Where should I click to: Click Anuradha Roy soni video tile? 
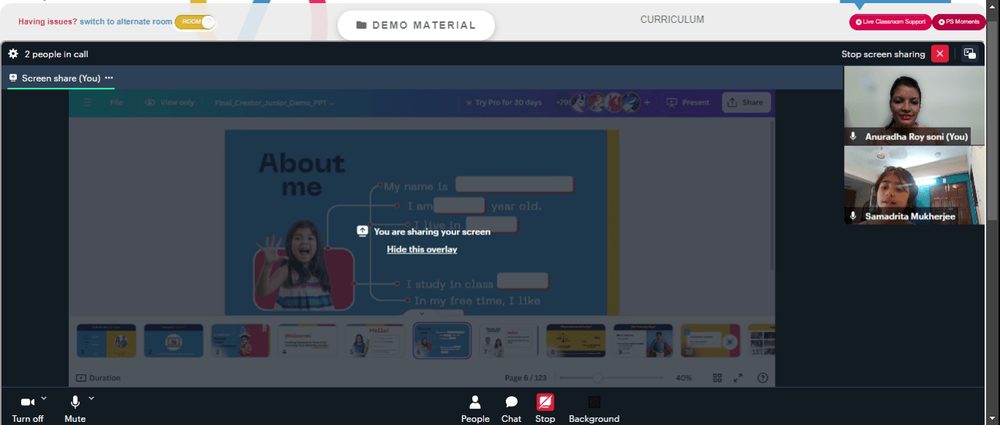(x=914, y=105)
